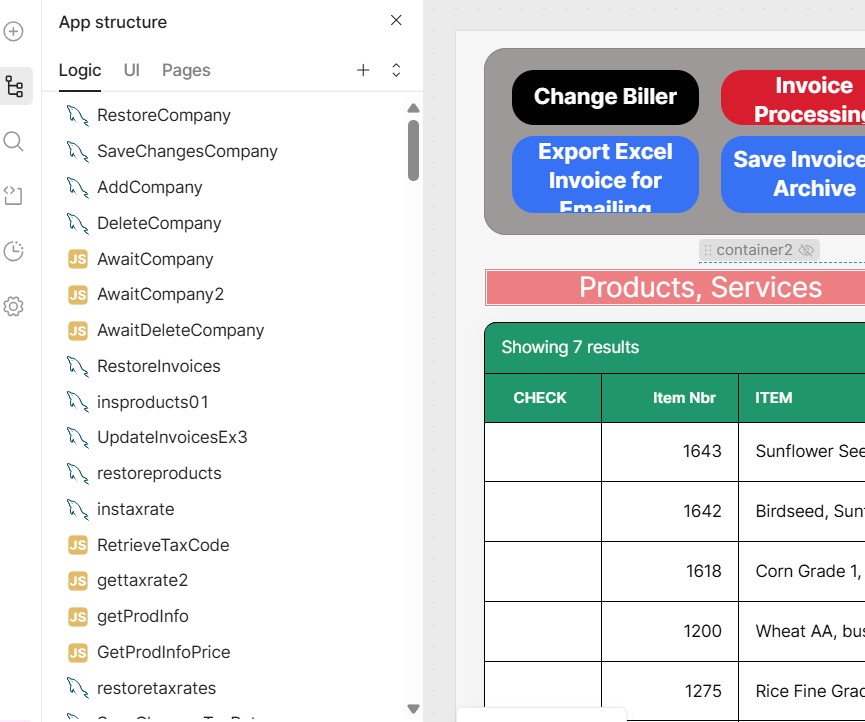Open the settings gear icon in sidebar
865x722 pixels.
14,307
